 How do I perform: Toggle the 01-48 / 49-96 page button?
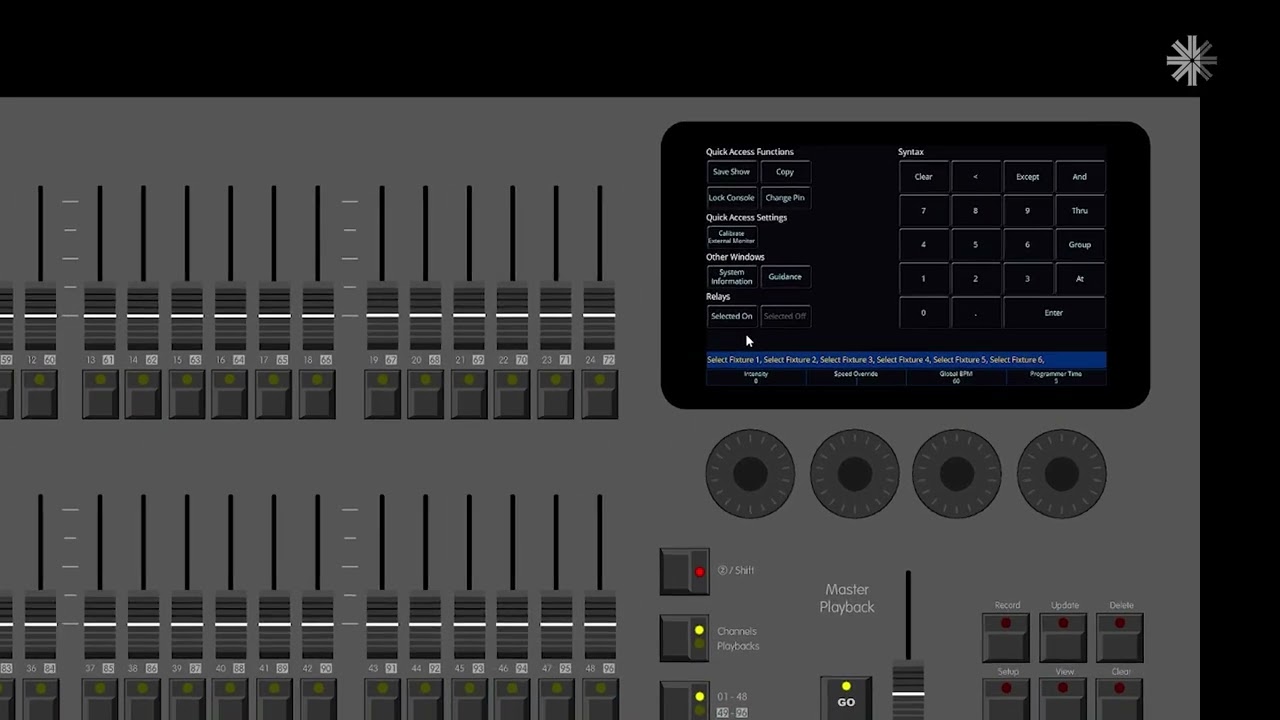[x=685, y=701]
